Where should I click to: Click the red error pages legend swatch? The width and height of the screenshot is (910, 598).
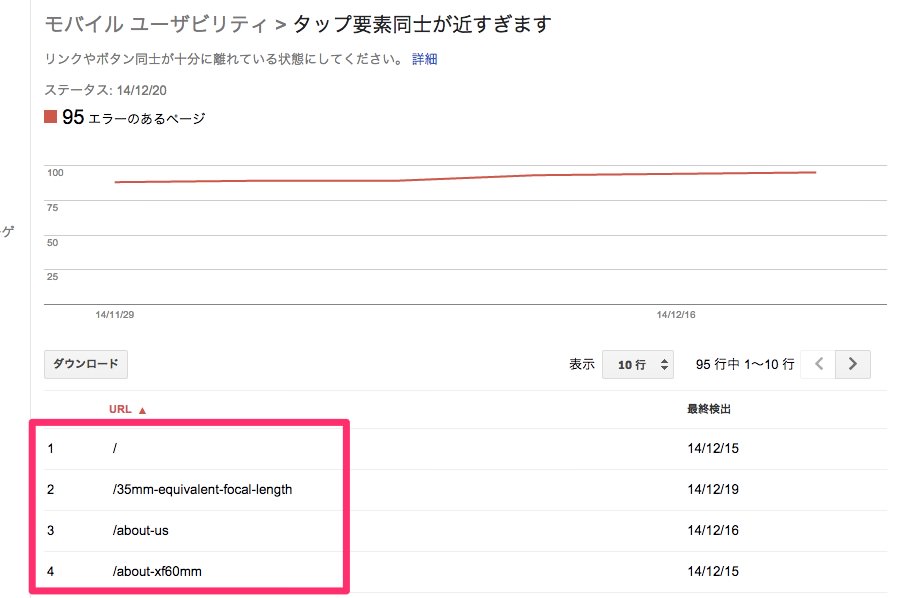click(50, 117)
